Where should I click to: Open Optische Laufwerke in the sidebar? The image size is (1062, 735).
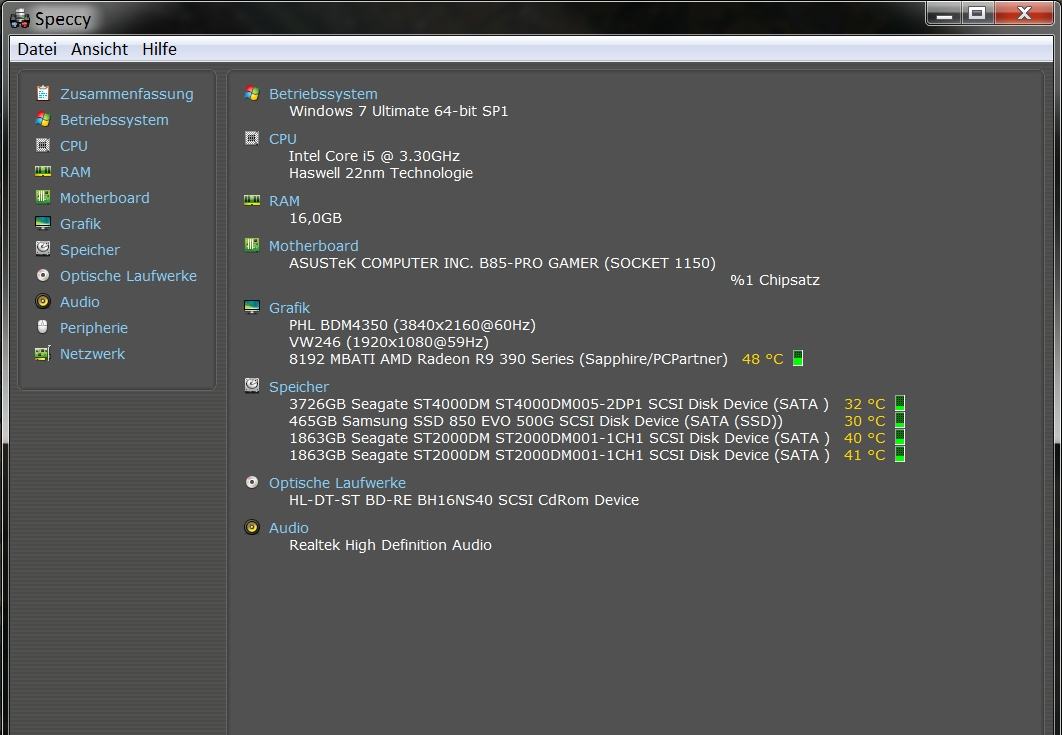coord(128,276)
